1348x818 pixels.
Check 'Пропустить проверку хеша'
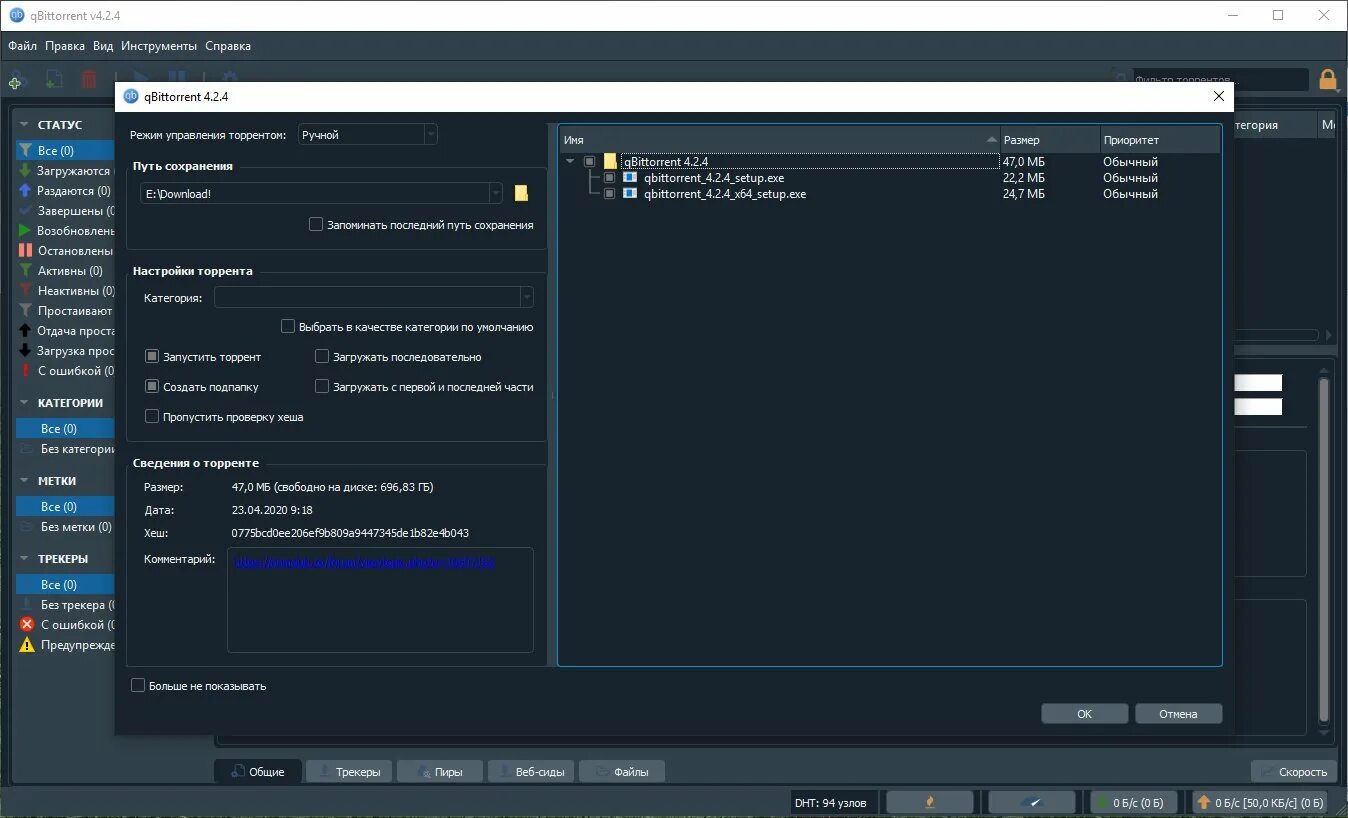coord(152,417)
